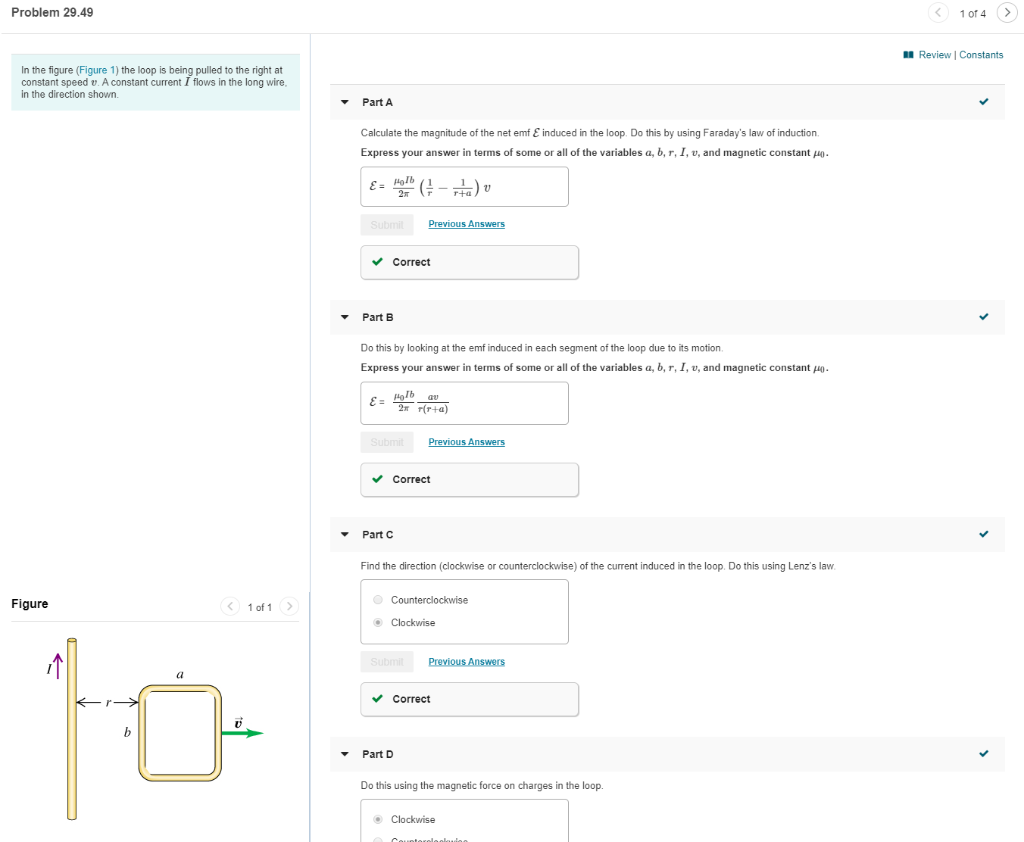Screen dimensions: 1024x842
Task: Click the Submit button in Part C
Action: tap(386, 661)
